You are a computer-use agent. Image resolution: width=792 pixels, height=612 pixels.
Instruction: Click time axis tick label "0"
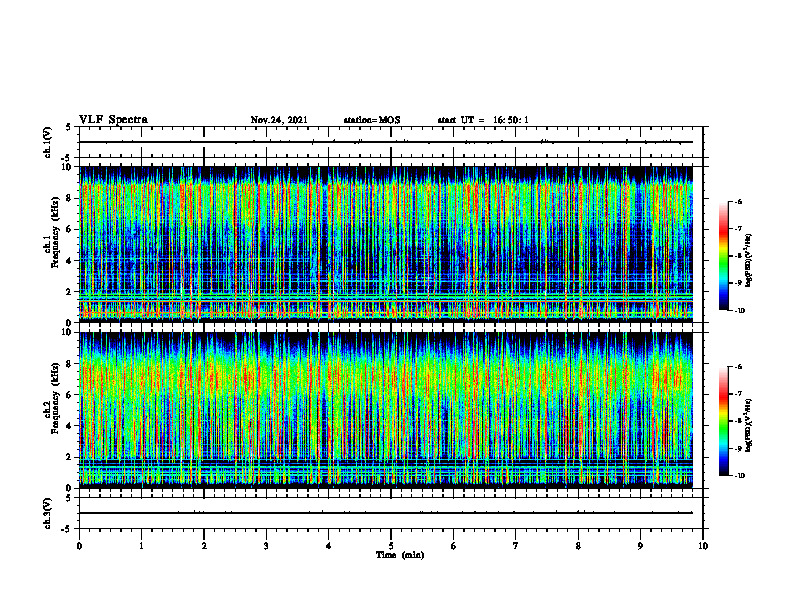tap(79, 546)
